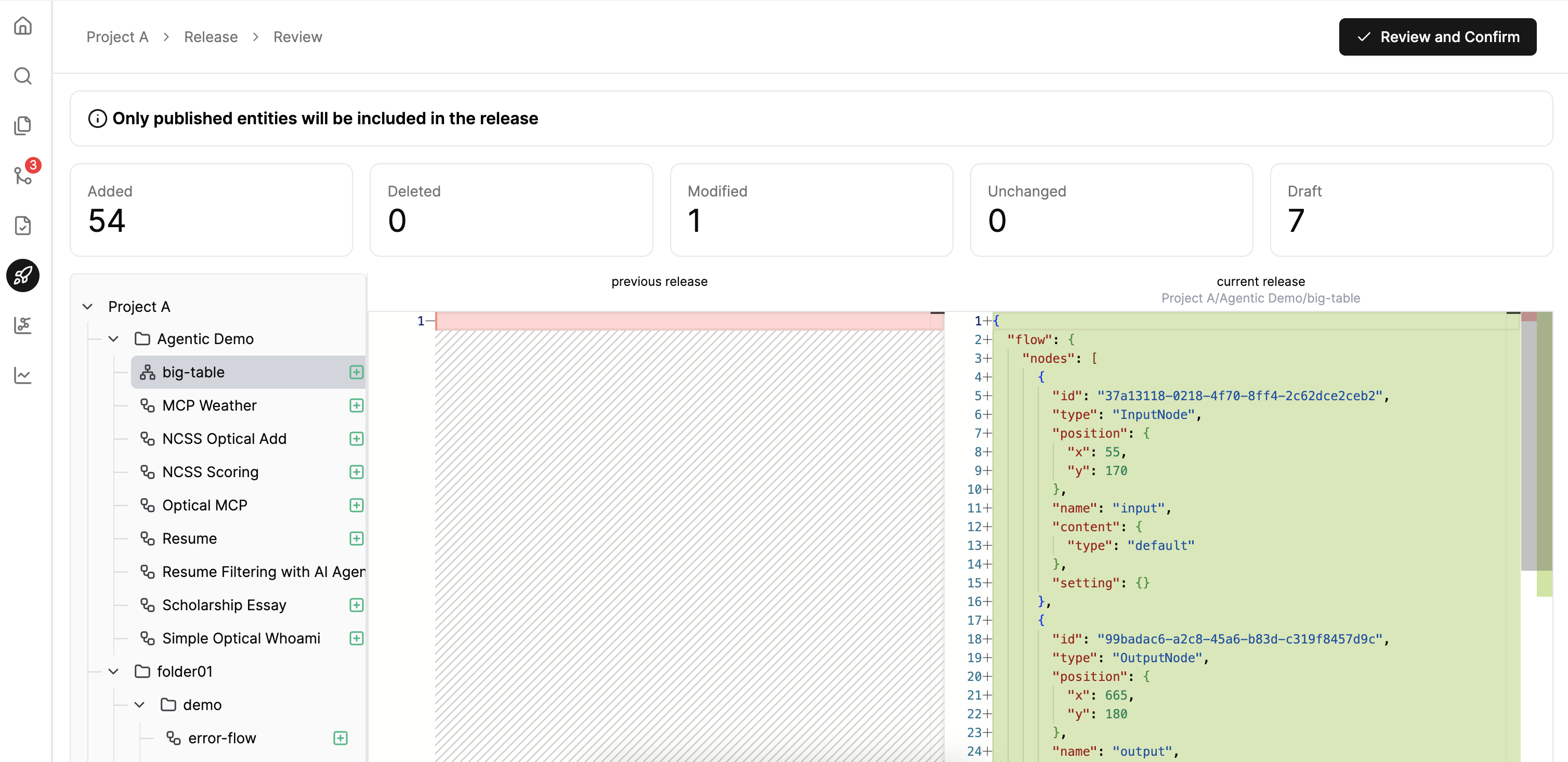Go to Release breadcrumb
1568x762 pixels.
[211, 37]
